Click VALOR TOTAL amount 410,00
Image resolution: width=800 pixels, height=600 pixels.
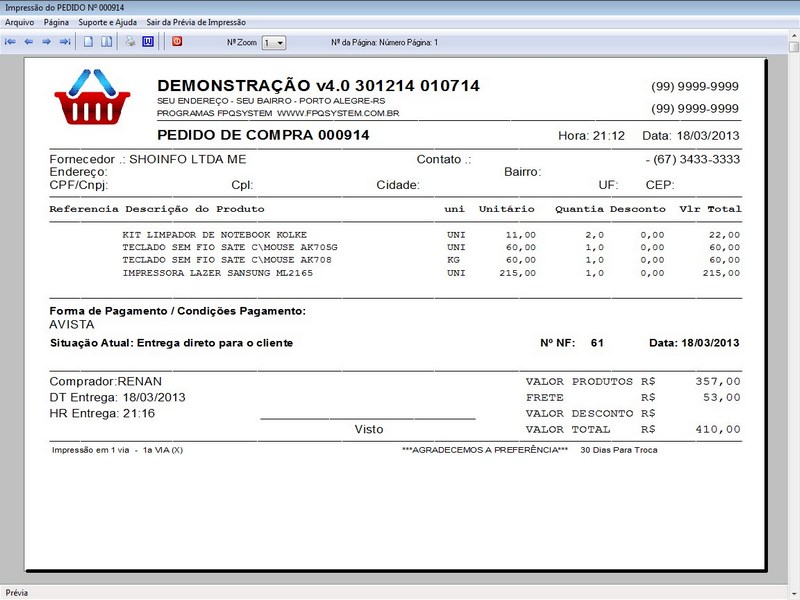pos(717,429)
